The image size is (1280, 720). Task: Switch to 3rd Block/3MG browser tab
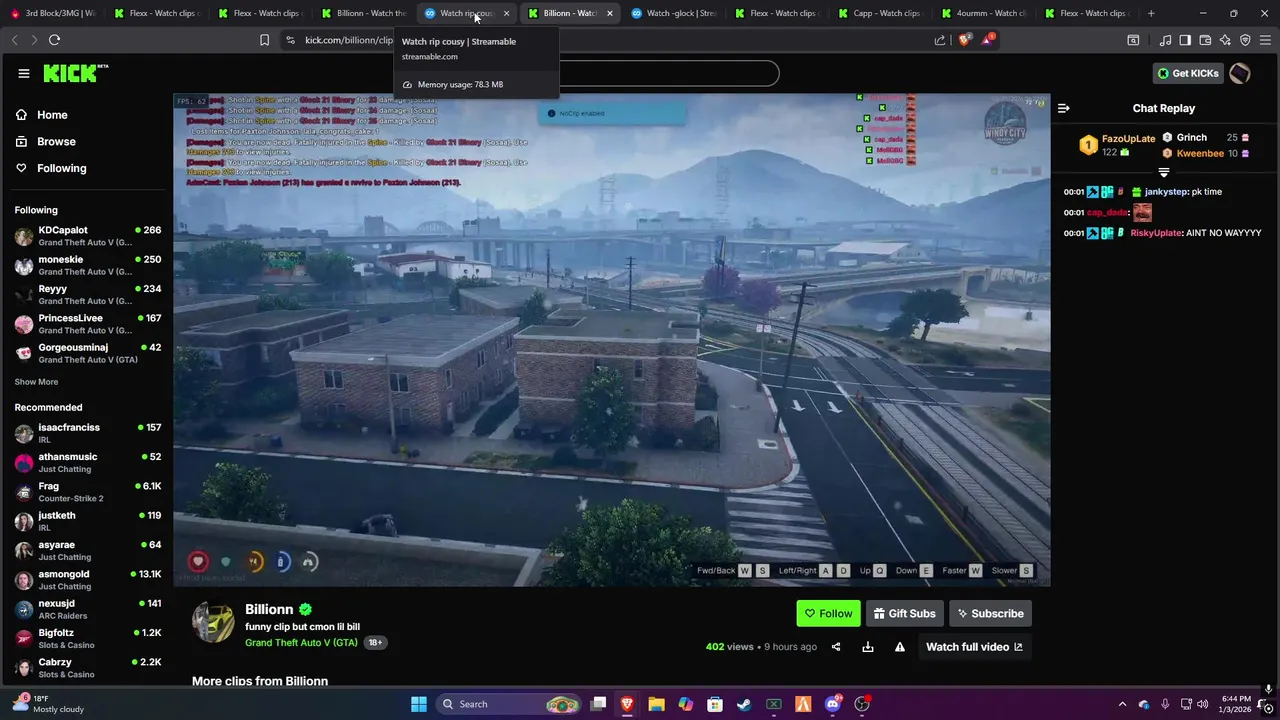point(53,13)
